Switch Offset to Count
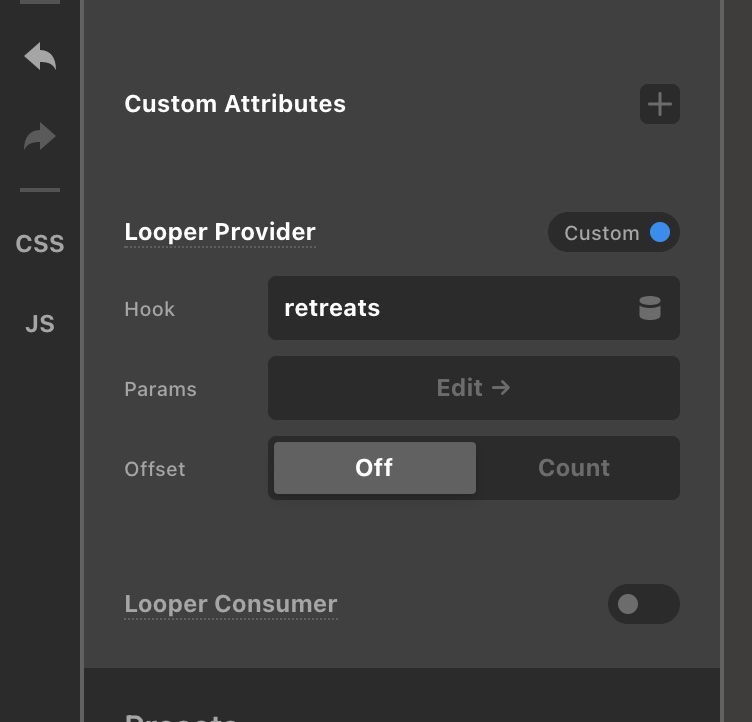This screenshot has width=752, height=722. (574, 468)
